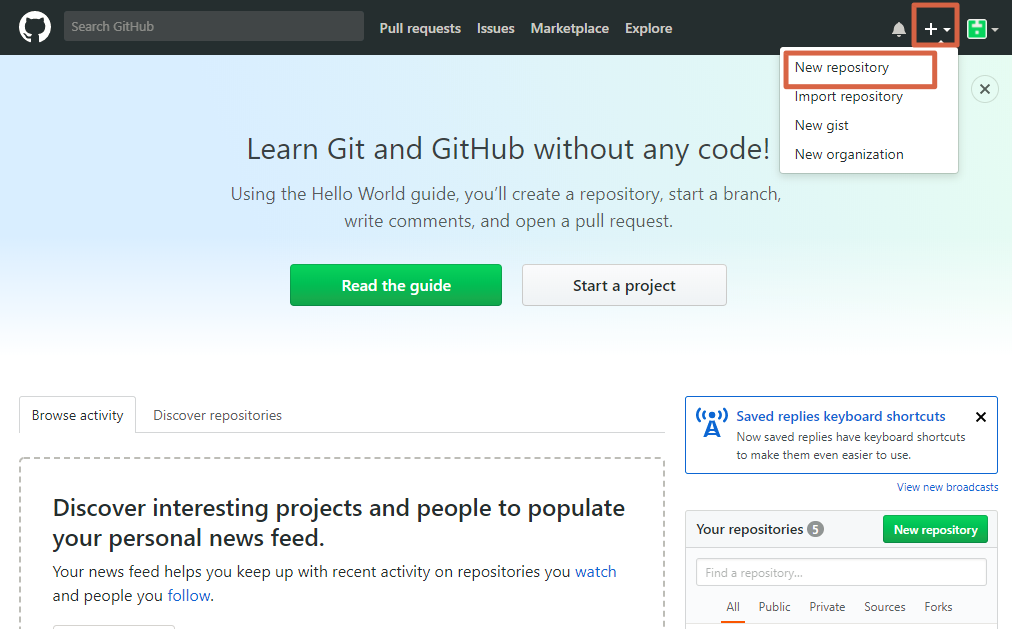Image resolution: width=1012 pixels, height=629 pixels.
Task: Choose New repository from the dropdown menu
Action: click(842, 68)
